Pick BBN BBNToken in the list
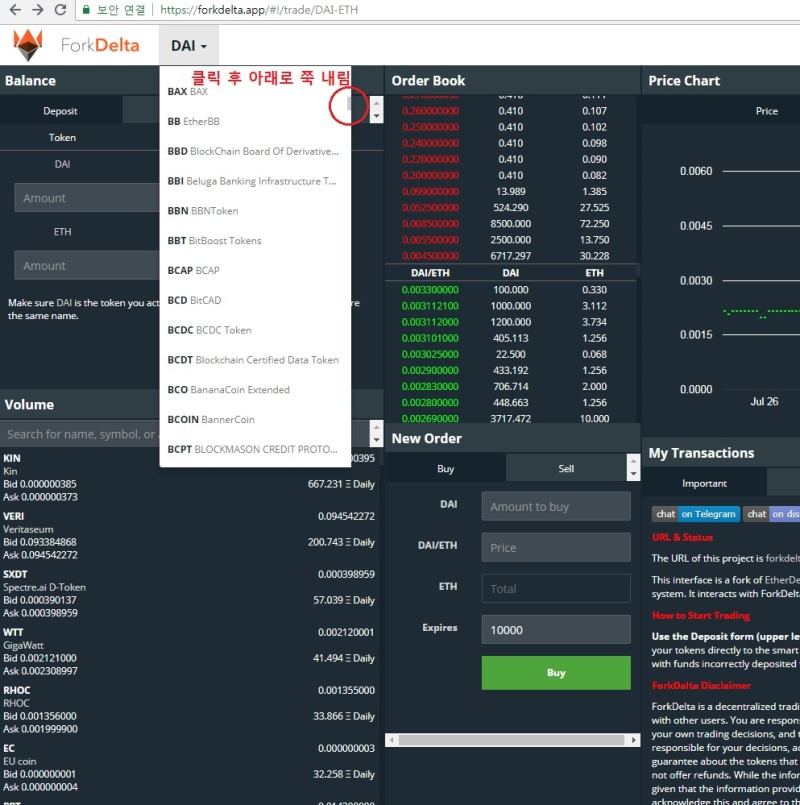 click(x=255, y=210)
